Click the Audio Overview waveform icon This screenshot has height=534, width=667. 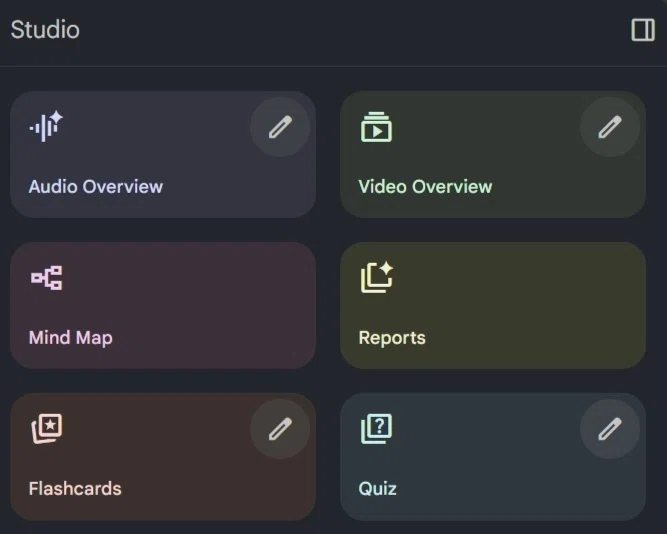pos(46,126)
